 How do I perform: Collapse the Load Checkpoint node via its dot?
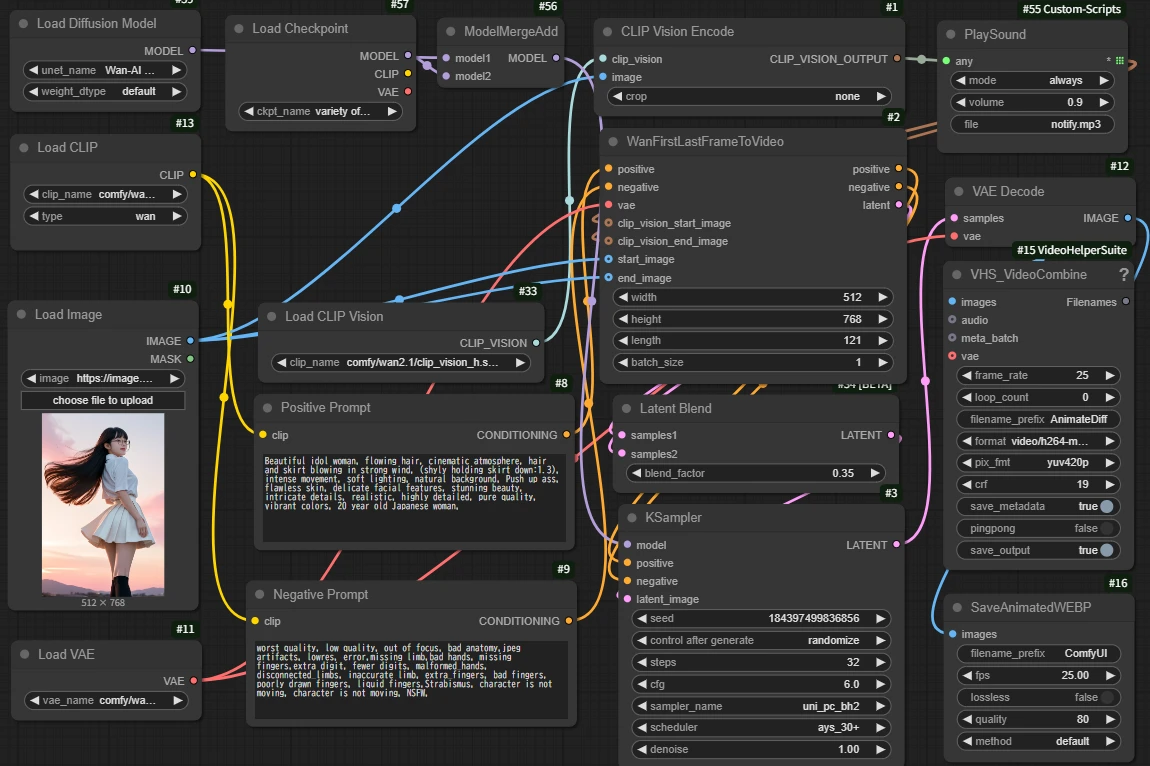239,29
